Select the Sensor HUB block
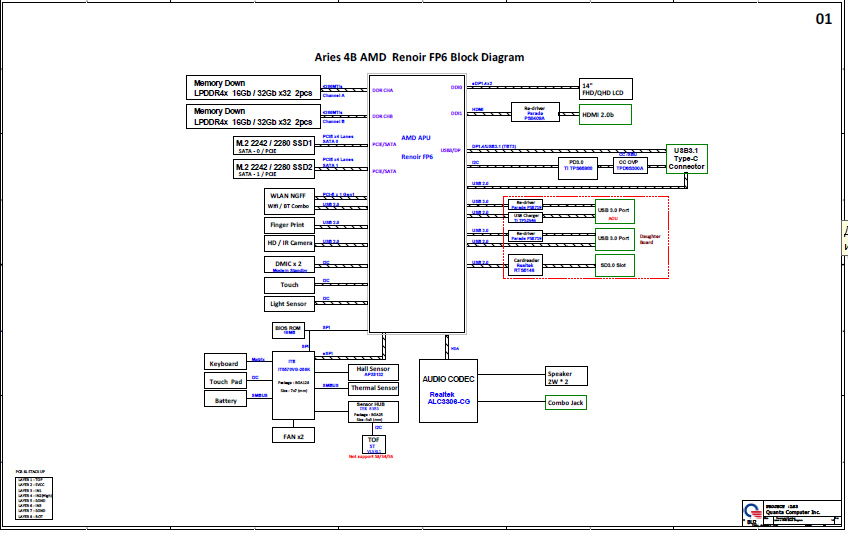The height and width of the screenshot is (534, 848). (x=374, y=412)
